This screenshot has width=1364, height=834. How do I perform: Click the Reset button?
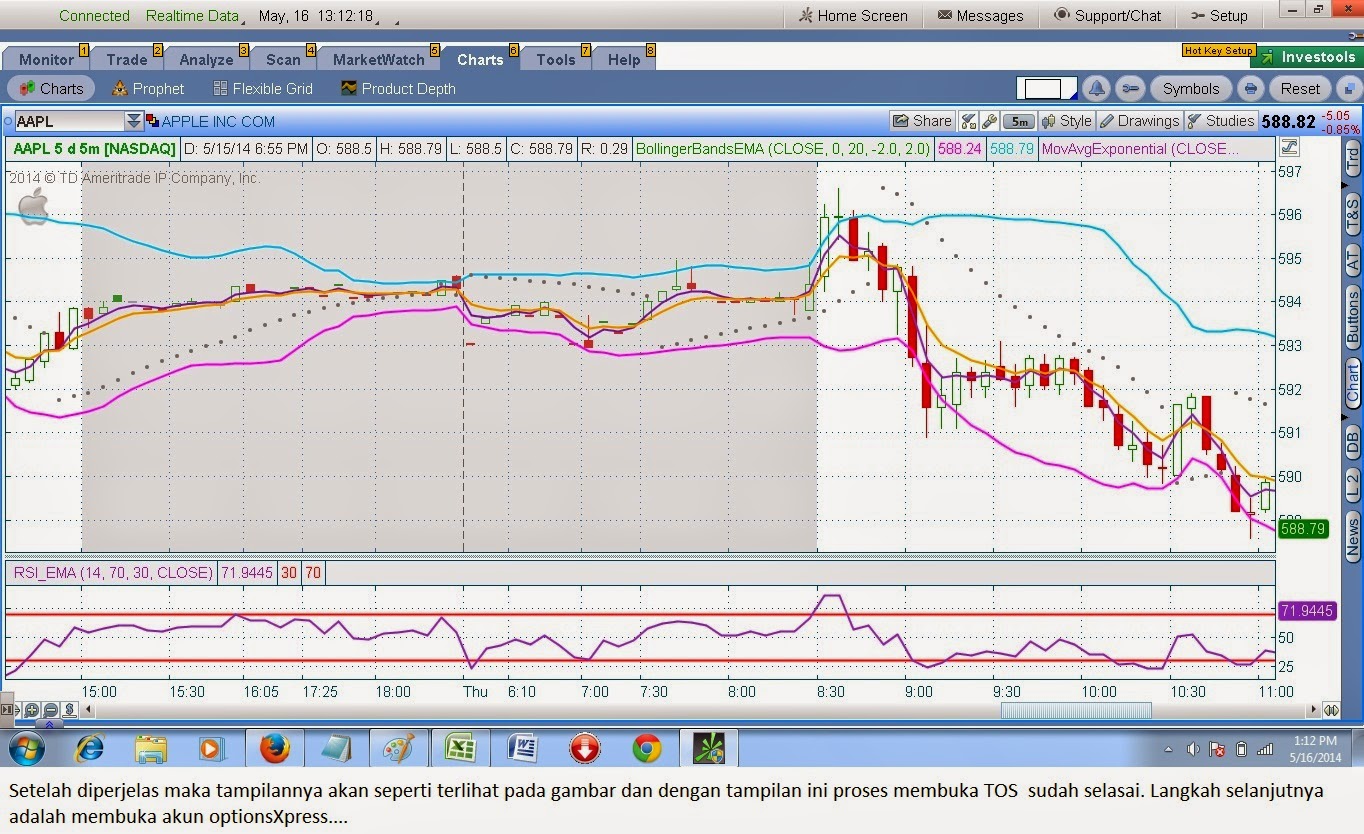1300,88
